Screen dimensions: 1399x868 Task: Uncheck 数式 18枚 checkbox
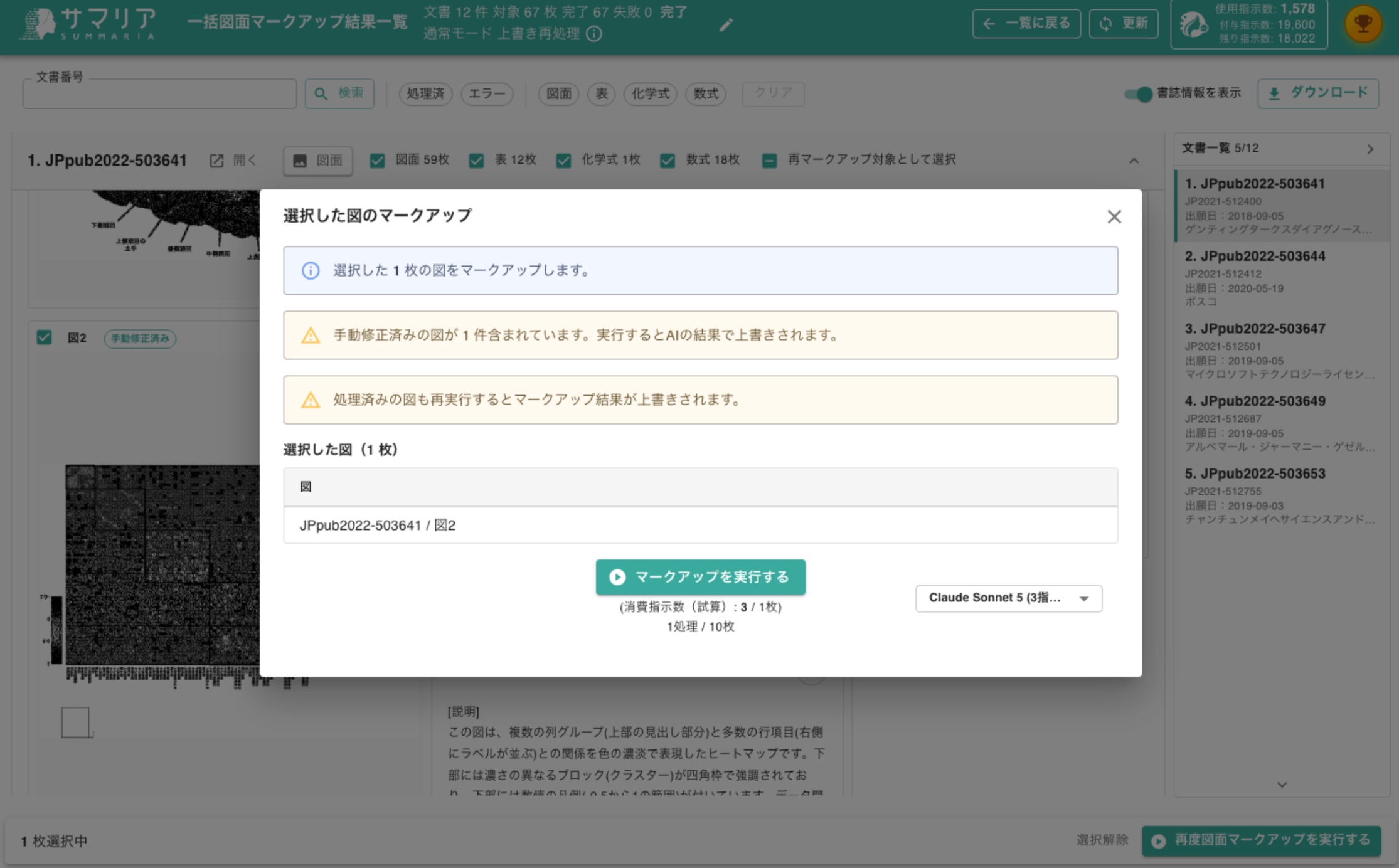(x=668, y=161)
